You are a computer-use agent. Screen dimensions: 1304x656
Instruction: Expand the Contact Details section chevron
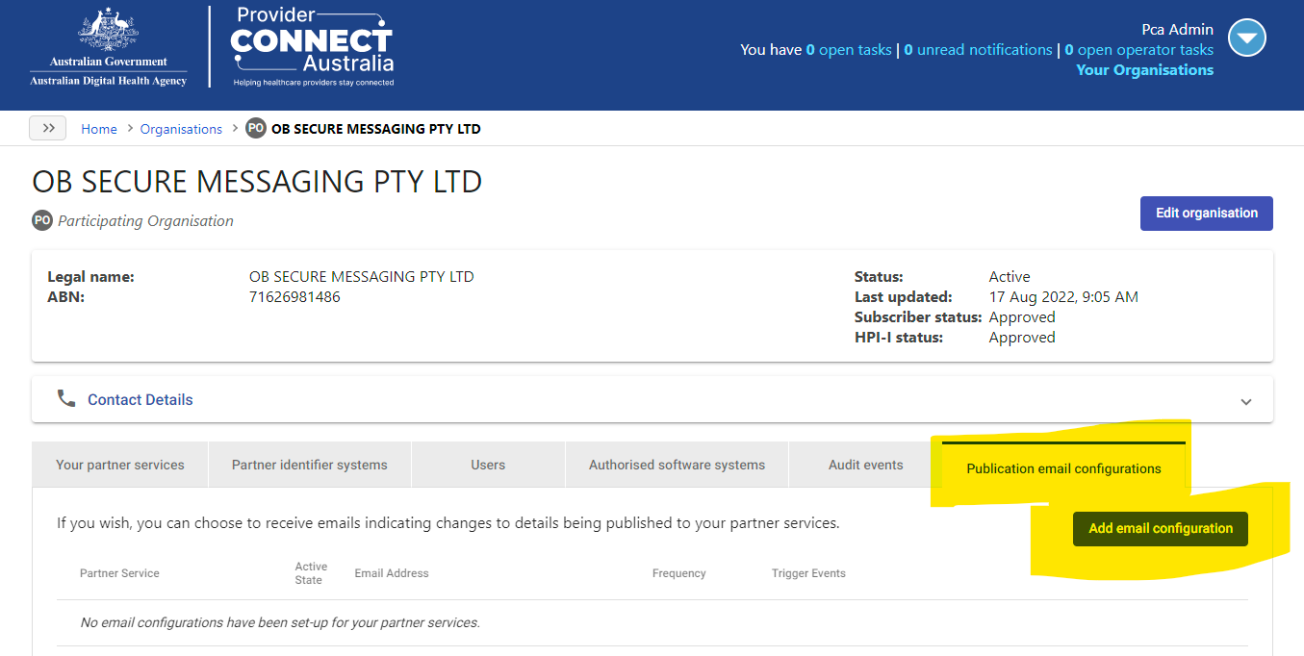(1246, 400)
